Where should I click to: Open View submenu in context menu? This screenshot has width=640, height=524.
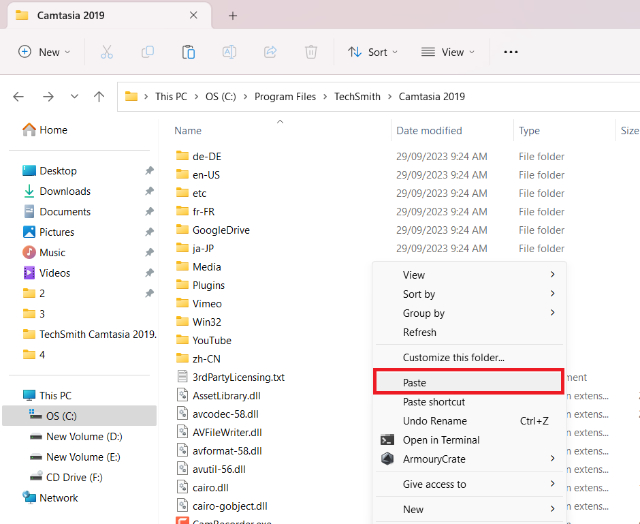click(469, 275)
